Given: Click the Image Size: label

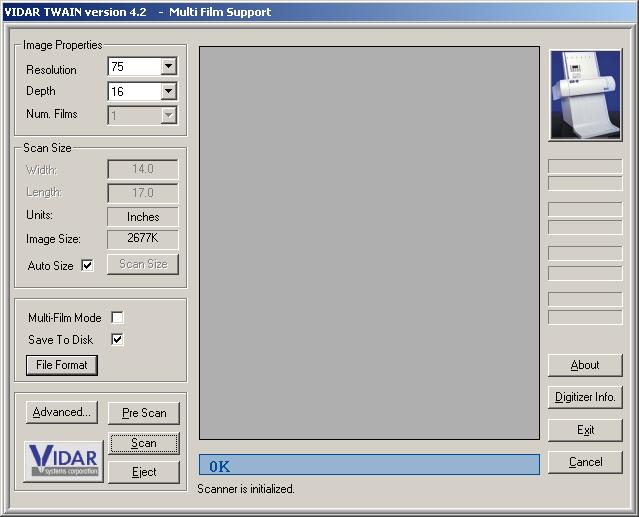Looking at the screenshot, I should click(x=53, y=239).
